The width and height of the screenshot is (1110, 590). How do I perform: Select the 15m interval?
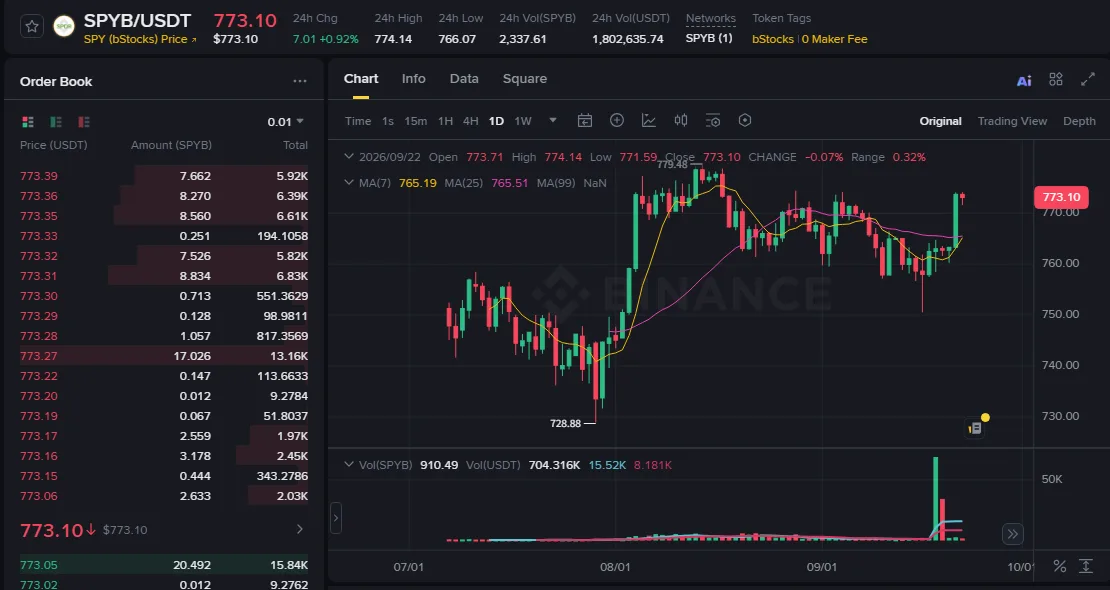pyautogui.click(x=416, y=121)
